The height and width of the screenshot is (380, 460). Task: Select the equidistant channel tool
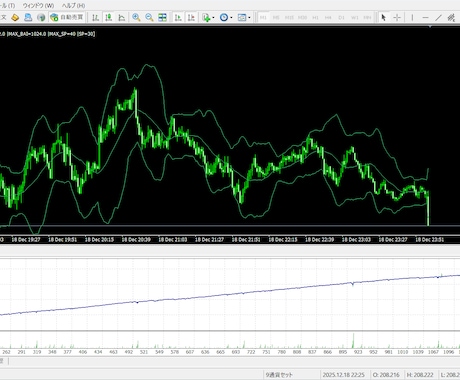[451, 17]
